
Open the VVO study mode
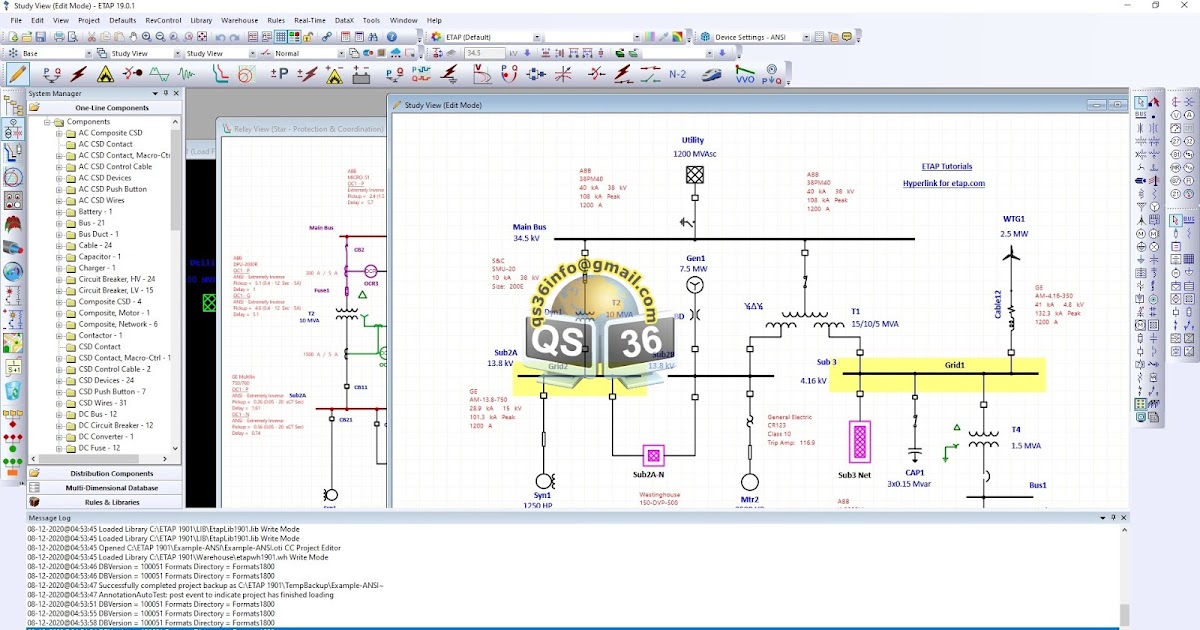(745, 74)
